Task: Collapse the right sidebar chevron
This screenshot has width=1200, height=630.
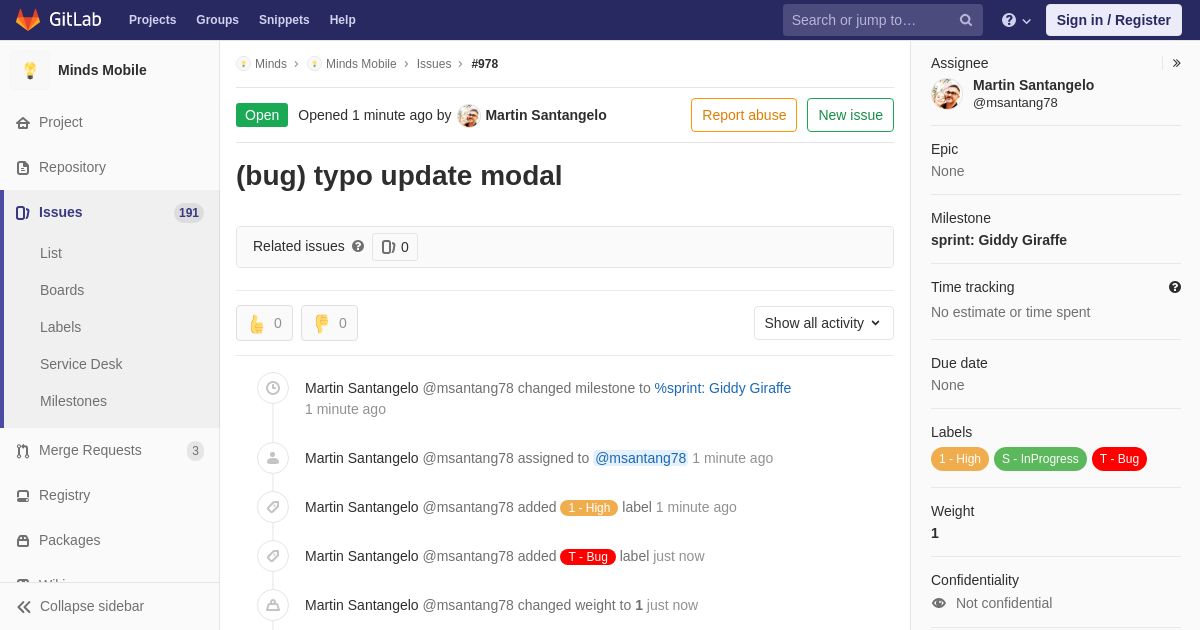Action: click(1176, 63)
